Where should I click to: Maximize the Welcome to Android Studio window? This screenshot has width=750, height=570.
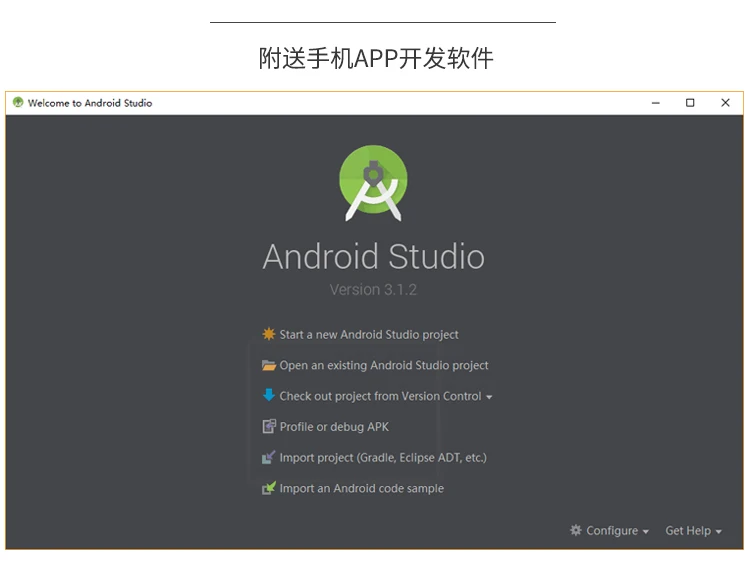click(x=690, y=102)
